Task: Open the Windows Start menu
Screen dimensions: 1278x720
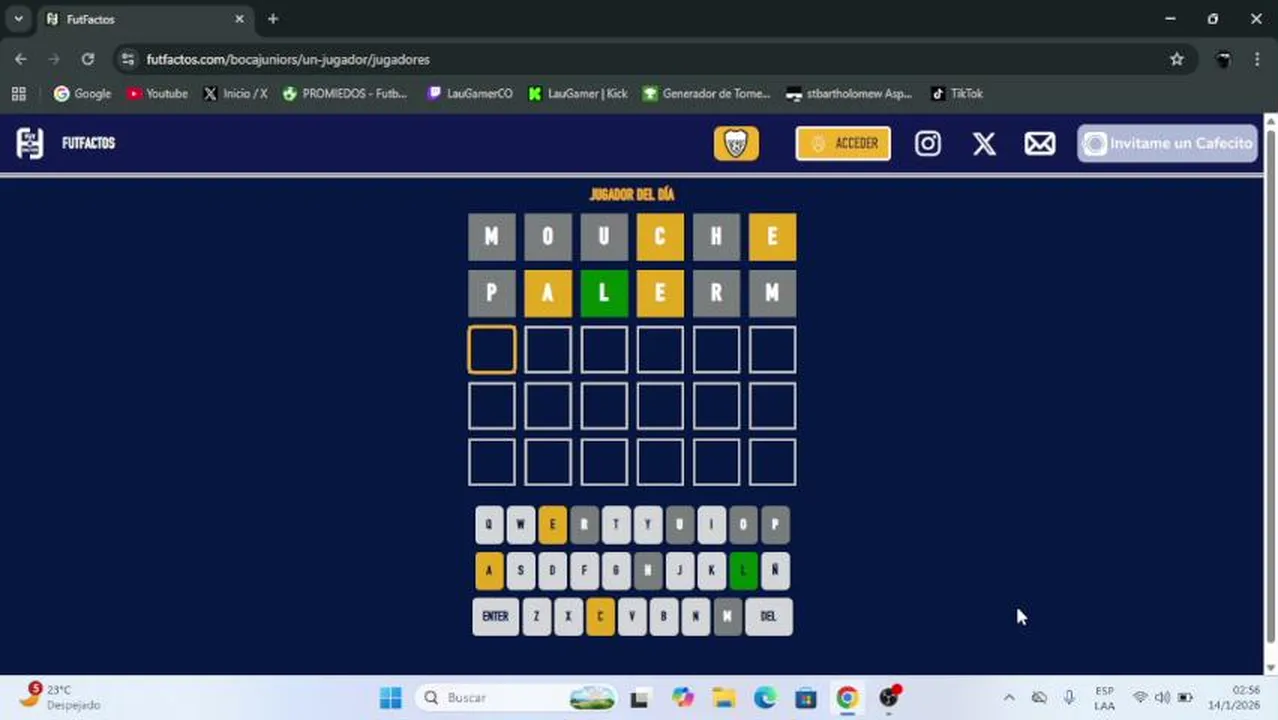Action: tap(390, 698)
